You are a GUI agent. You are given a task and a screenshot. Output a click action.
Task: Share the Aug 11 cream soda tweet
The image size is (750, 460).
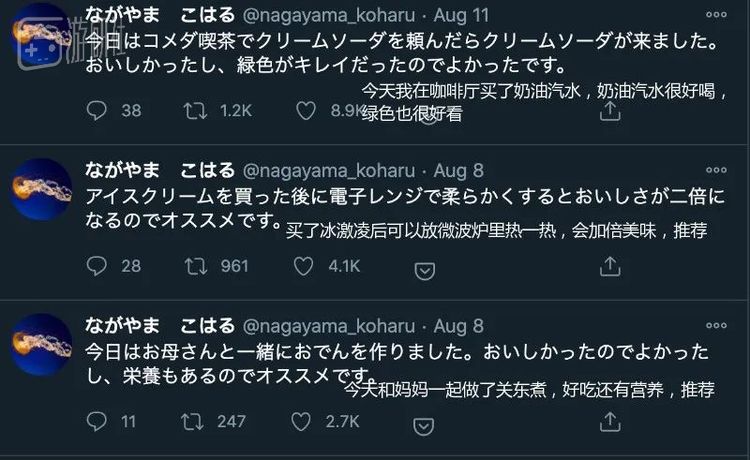(608, 111)
